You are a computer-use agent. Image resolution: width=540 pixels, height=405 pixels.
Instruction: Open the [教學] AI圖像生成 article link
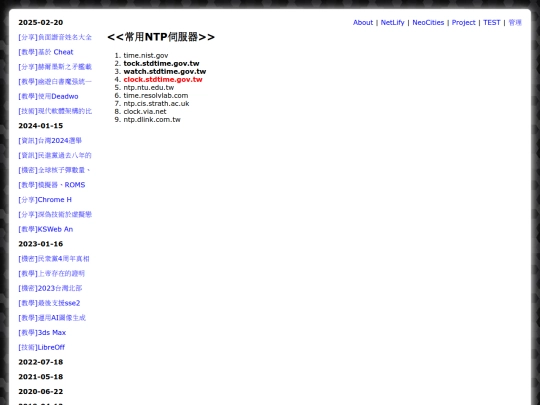[x=52, y=318]
